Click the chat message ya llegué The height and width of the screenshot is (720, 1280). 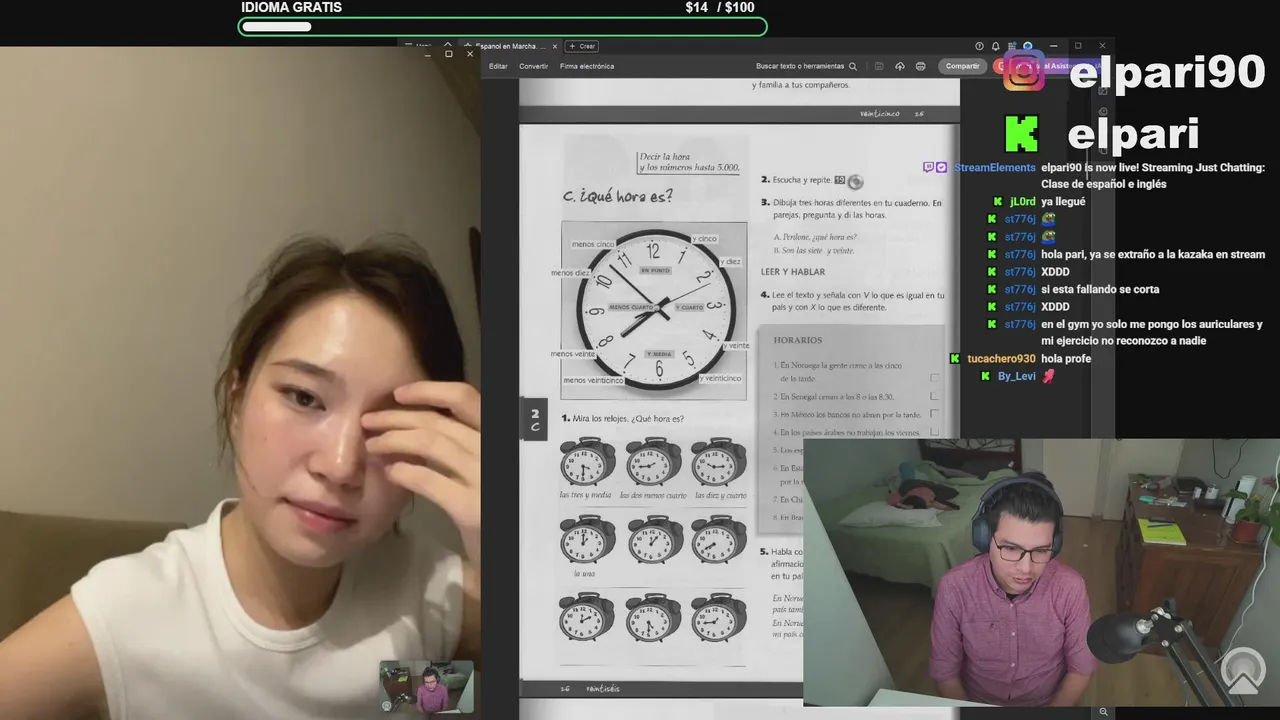(x=1063, y=202)
